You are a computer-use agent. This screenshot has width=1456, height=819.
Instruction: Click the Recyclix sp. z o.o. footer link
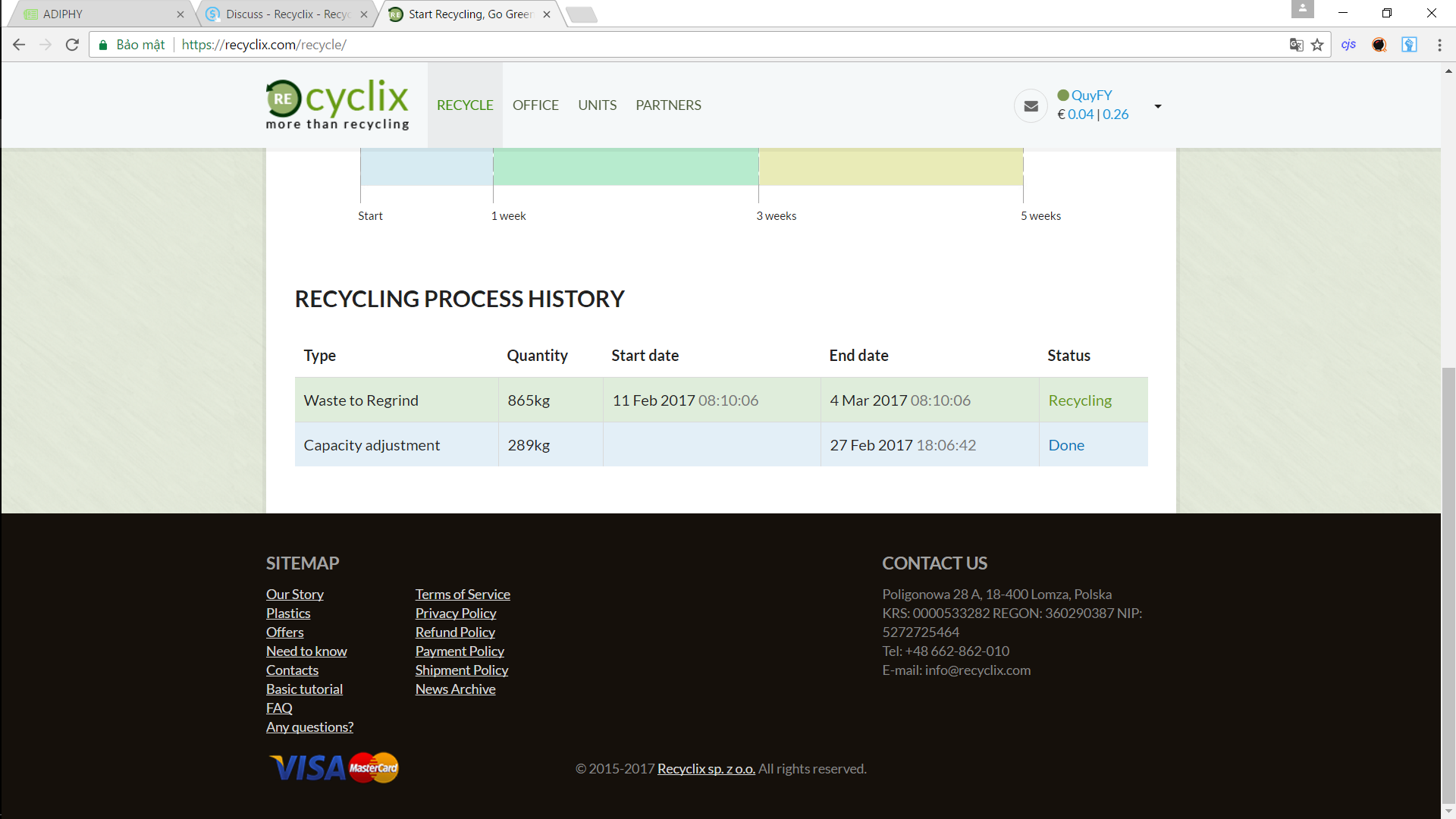706,769
